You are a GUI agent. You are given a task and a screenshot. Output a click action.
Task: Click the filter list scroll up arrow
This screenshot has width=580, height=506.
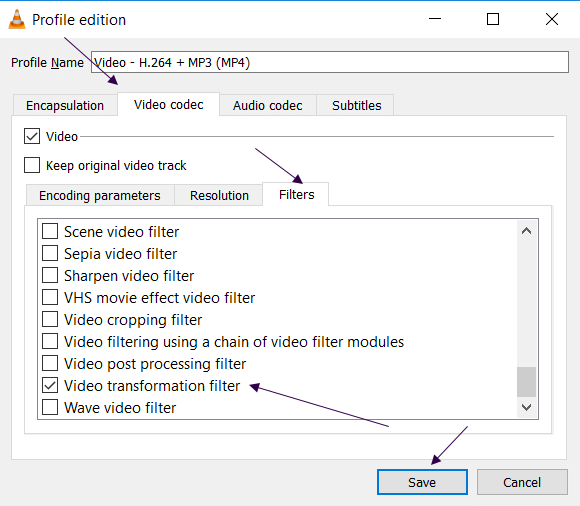point(526,231)
